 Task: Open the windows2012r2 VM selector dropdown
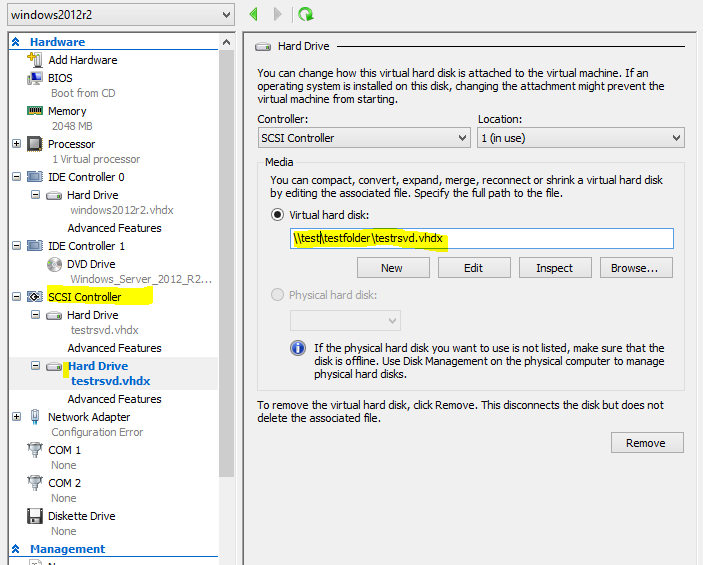pyautogui.click(x=121, y=15)
